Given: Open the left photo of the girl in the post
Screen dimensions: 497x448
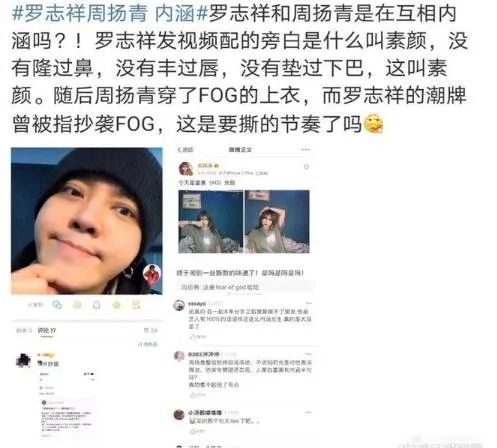Looking at the screenshot, I should coord(211,222).
